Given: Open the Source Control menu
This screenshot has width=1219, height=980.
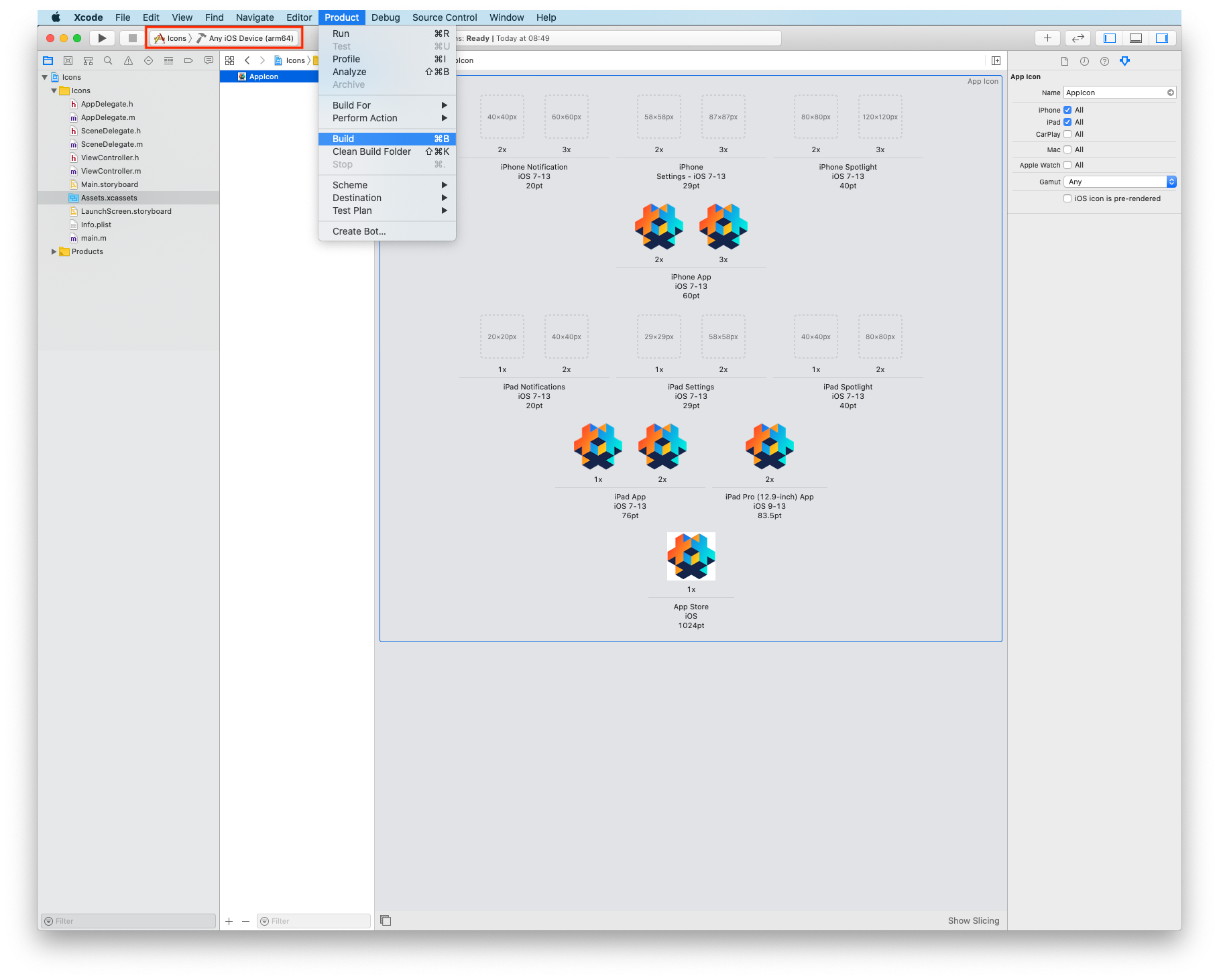Looking at the screenshot, I should (x=445, y=17).
